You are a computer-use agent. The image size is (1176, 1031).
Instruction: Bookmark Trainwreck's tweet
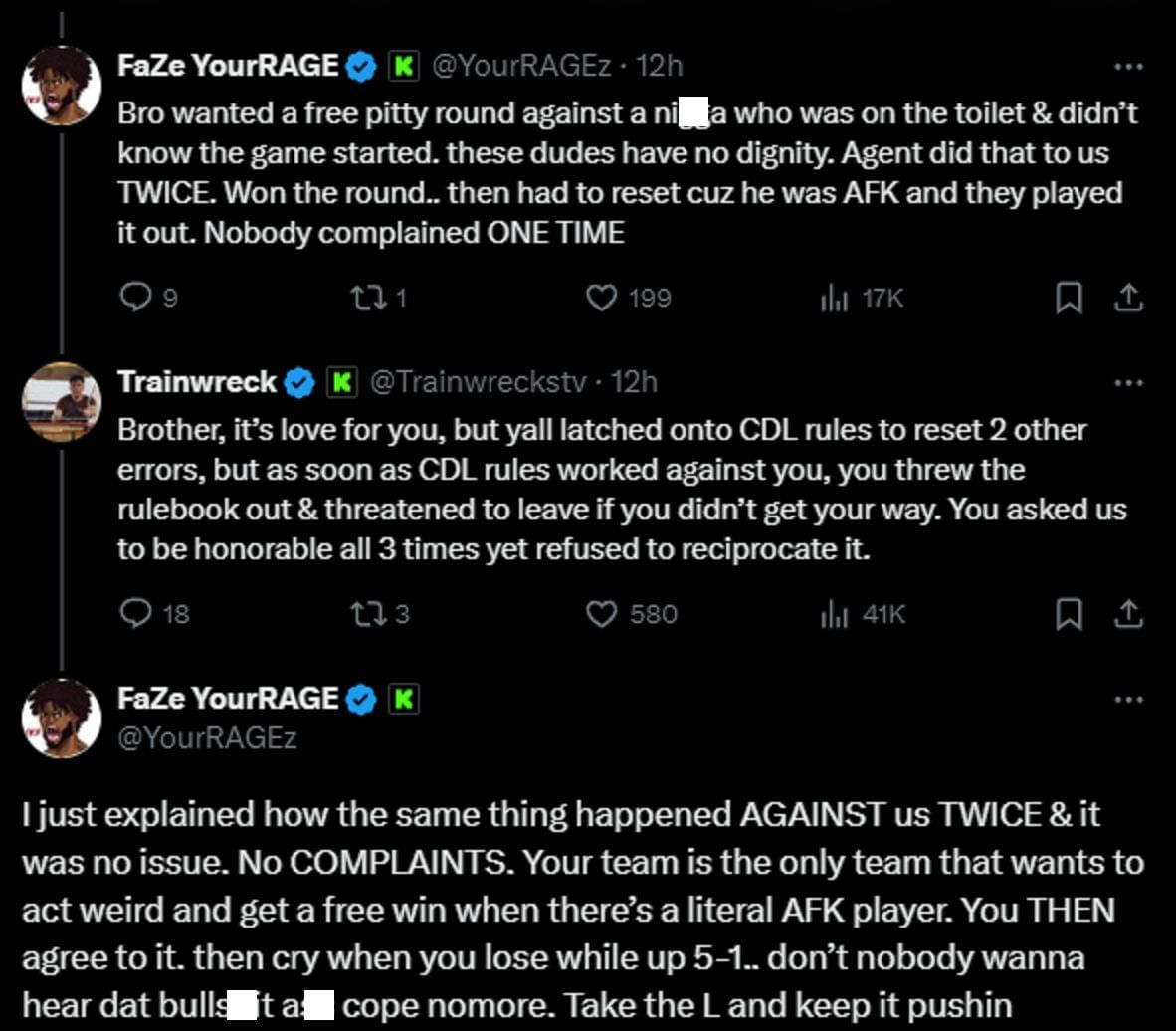pos(1069,614)
